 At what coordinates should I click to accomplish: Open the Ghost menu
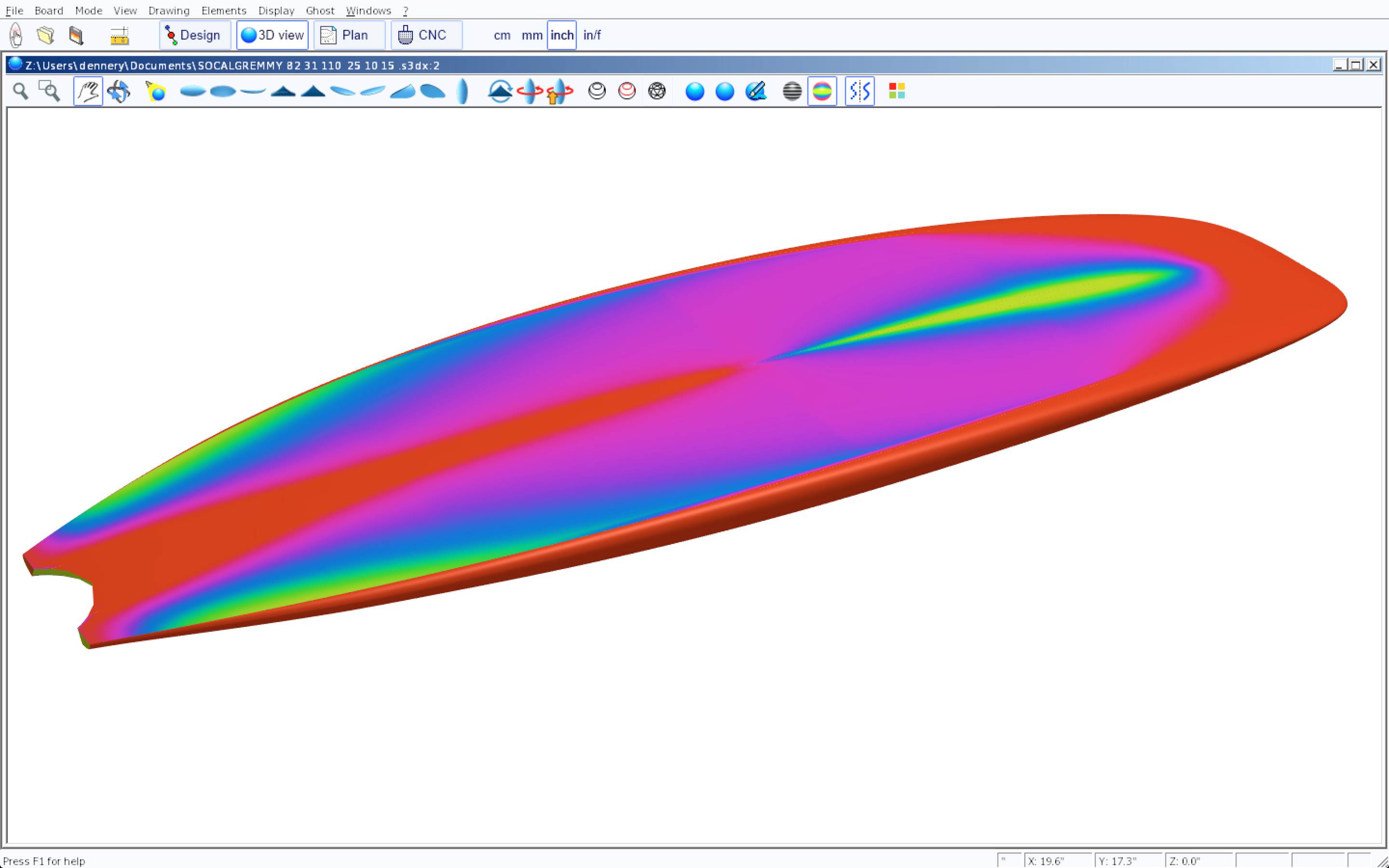[x=320, y=10]
